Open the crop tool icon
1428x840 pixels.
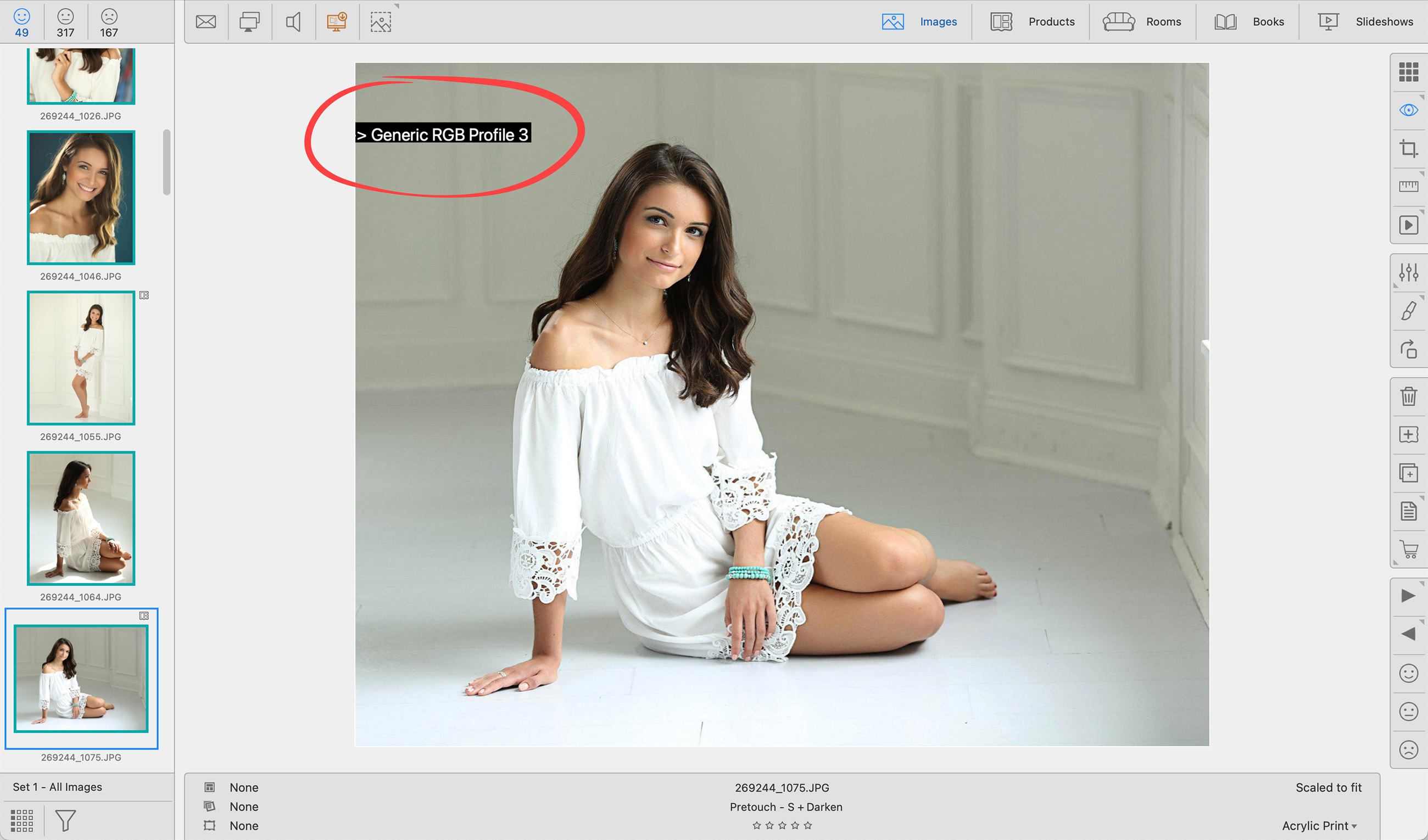[1408, 148]
